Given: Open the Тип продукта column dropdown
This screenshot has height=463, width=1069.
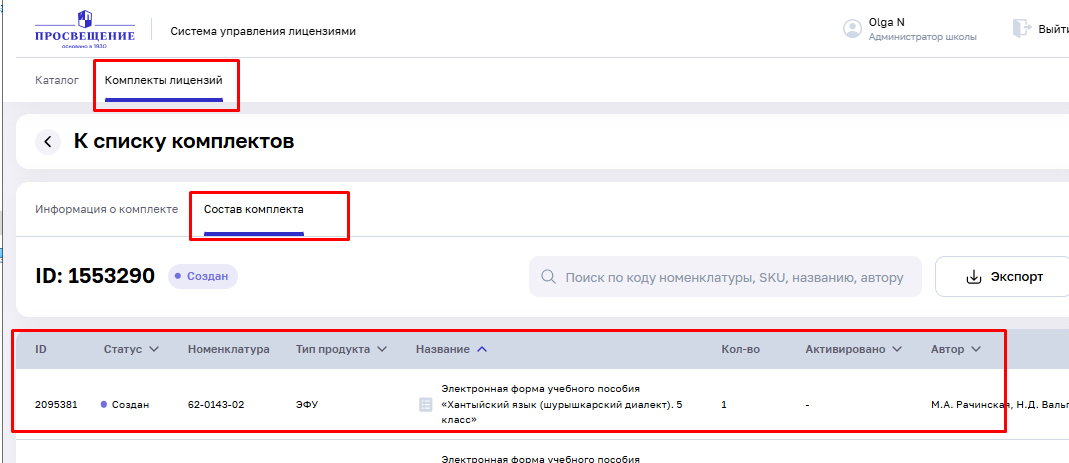Looking at the screenshot, I should pyautogui.click(x=380, y=349).
